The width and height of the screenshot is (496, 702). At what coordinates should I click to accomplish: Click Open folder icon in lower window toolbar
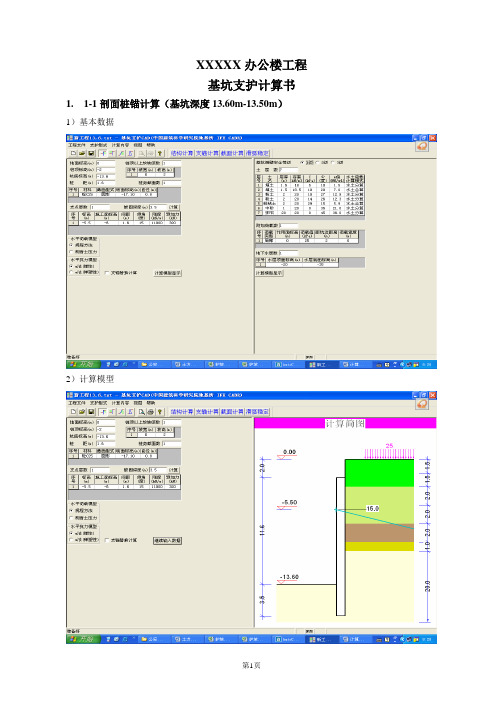(x=82, y=411)
